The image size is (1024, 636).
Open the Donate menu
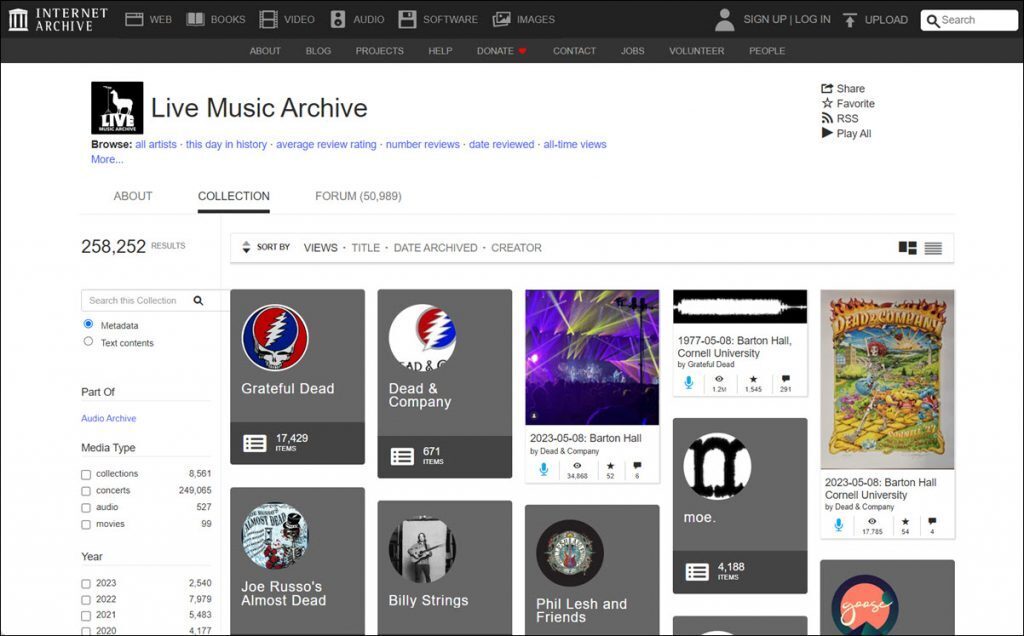pos(500,51)
